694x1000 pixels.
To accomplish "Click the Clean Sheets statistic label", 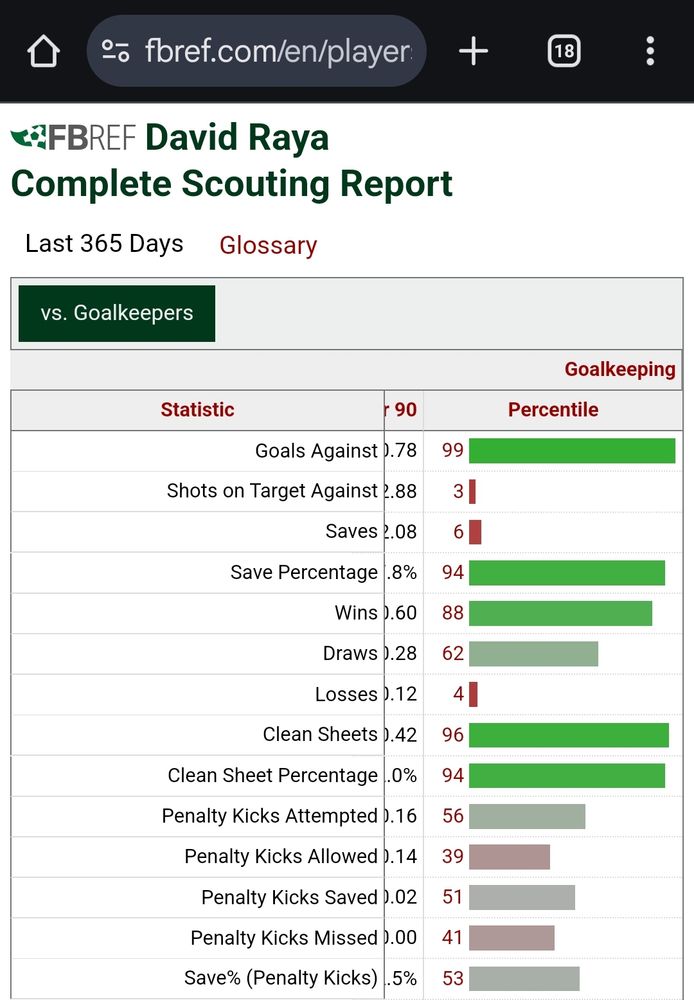I will pos(320,735).
